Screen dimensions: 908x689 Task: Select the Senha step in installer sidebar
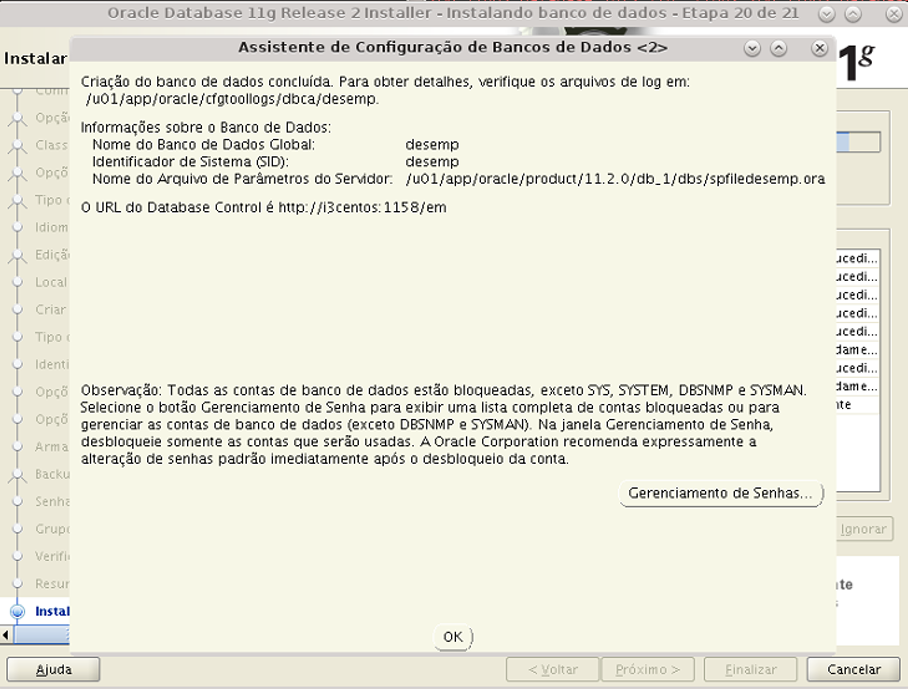(x=52, y=501)
